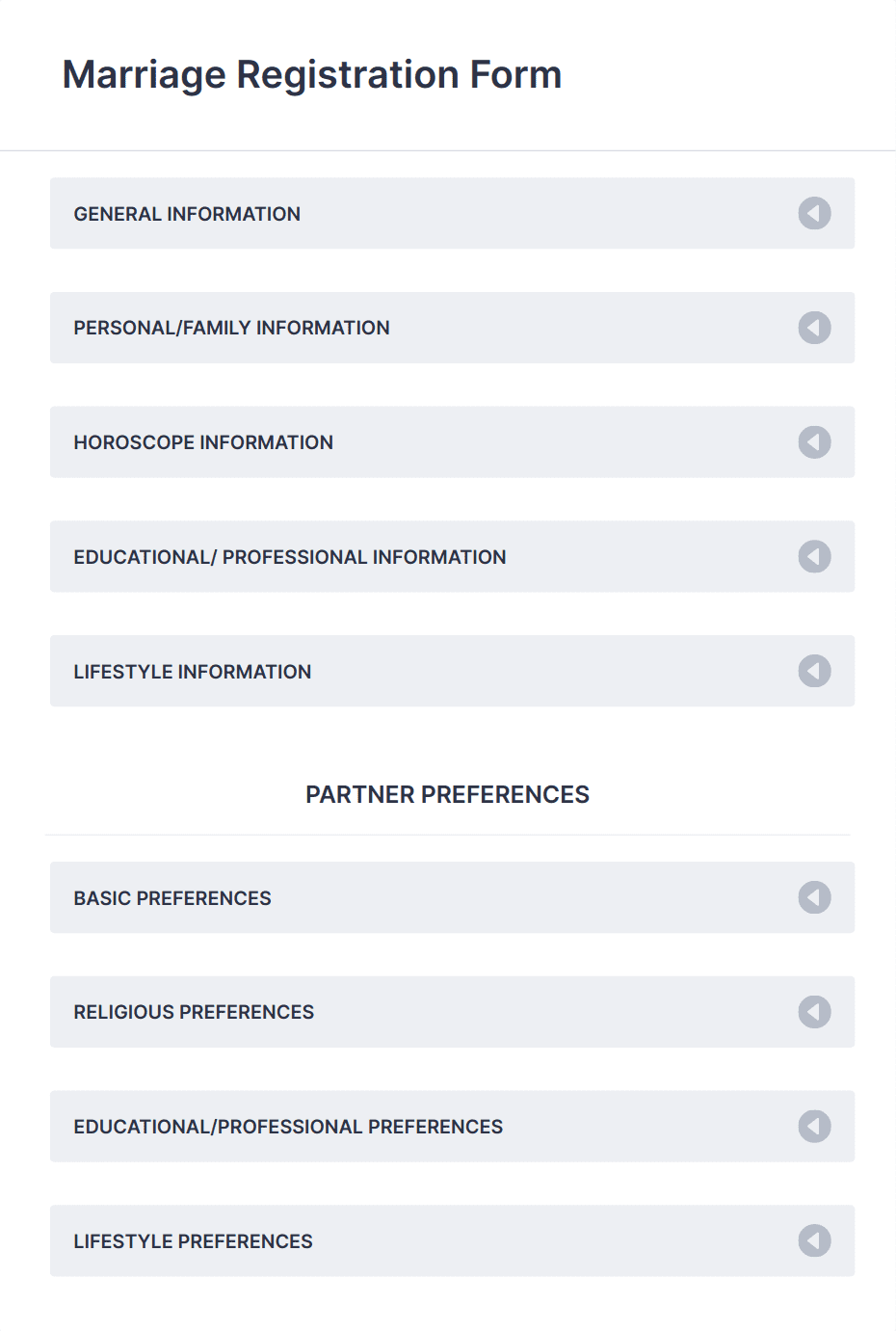Expand the GENERAL INFORMATION section
This screenshot has width=896, height=1331.
tap(448, 213)
